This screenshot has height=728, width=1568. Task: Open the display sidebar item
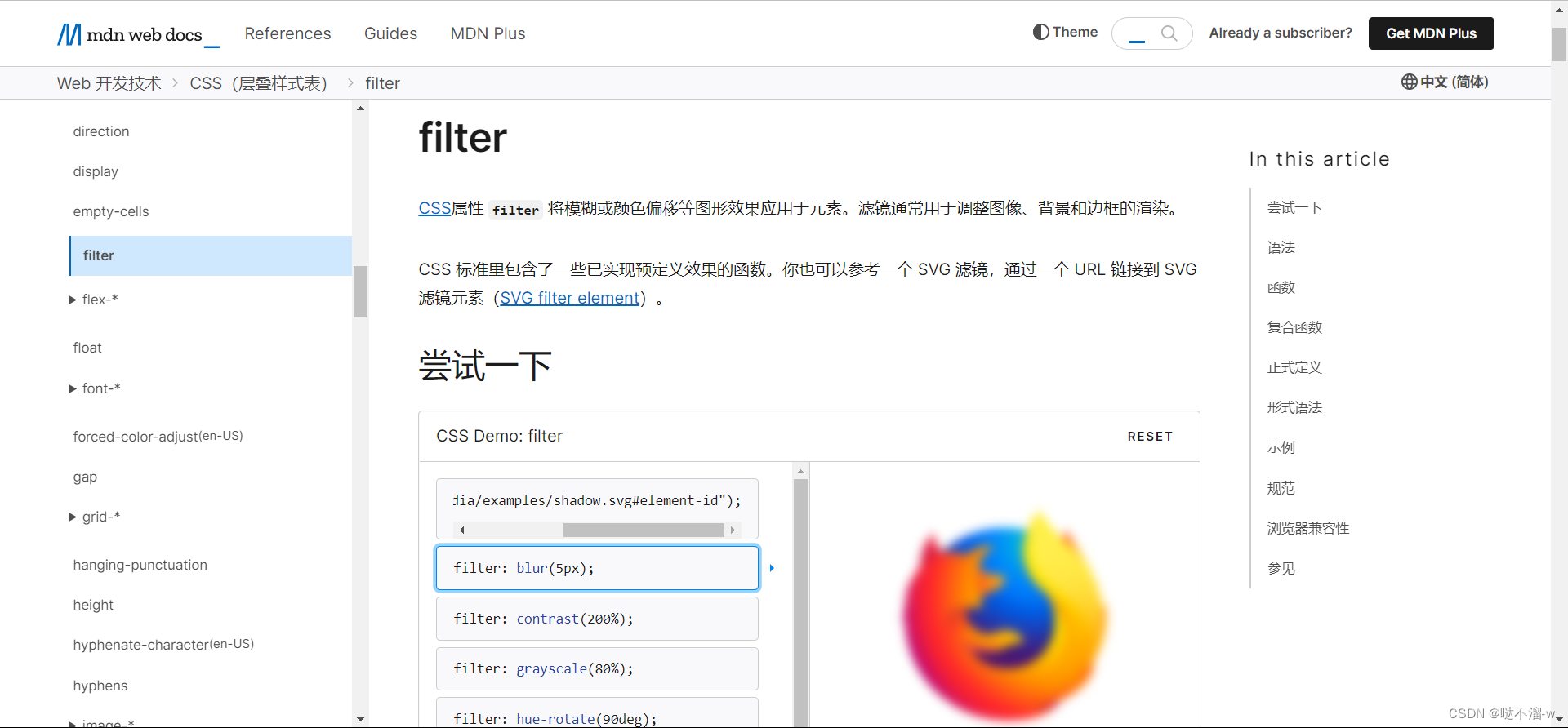point(96,171)
